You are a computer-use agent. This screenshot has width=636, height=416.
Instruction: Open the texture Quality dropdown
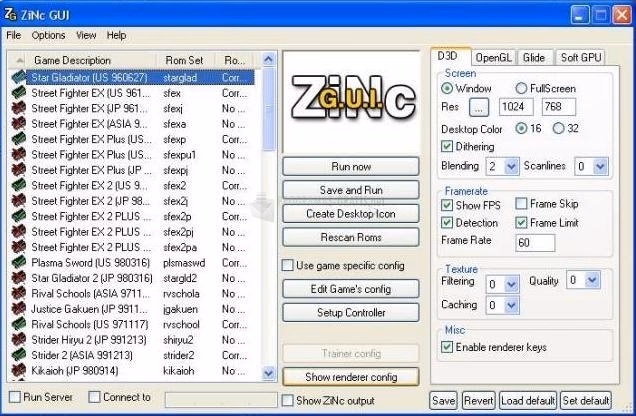[592, 280]
